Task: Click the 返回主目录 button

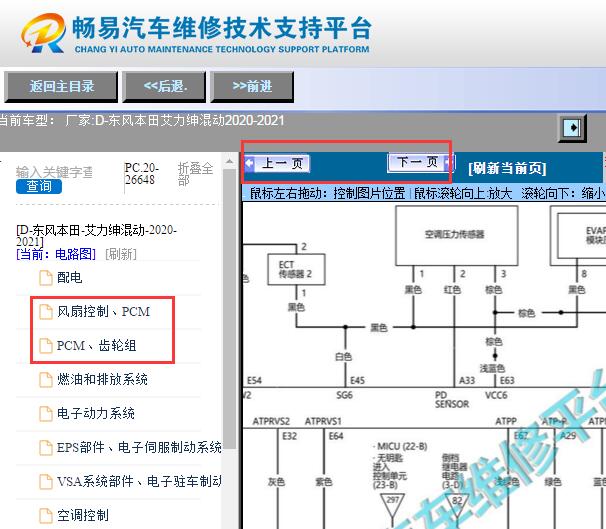Action: pyautogui.click(x=61, y=87)
